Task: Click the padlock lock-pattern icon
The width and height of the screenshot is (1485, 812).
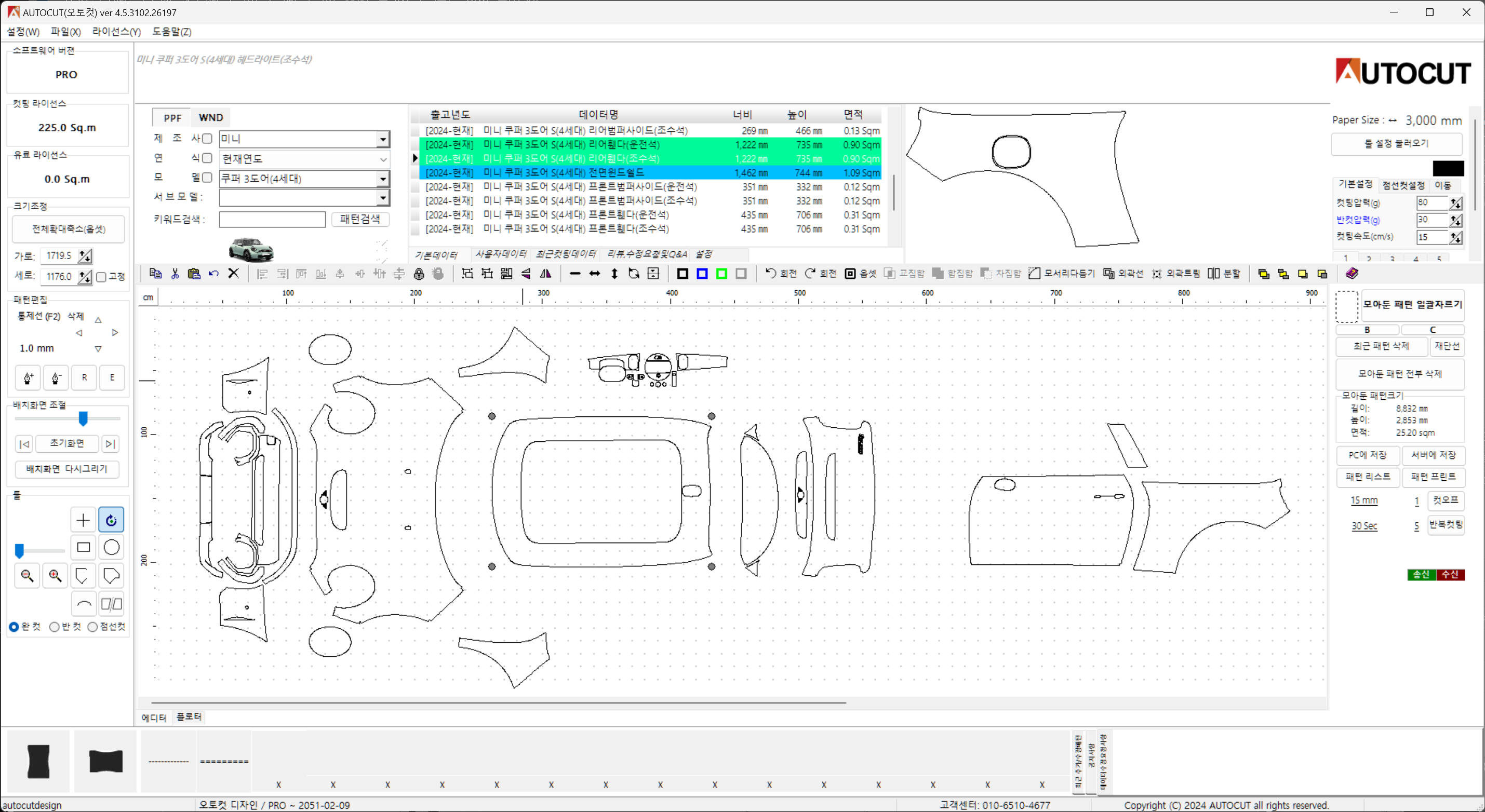Action: click(x=419, y=274)
